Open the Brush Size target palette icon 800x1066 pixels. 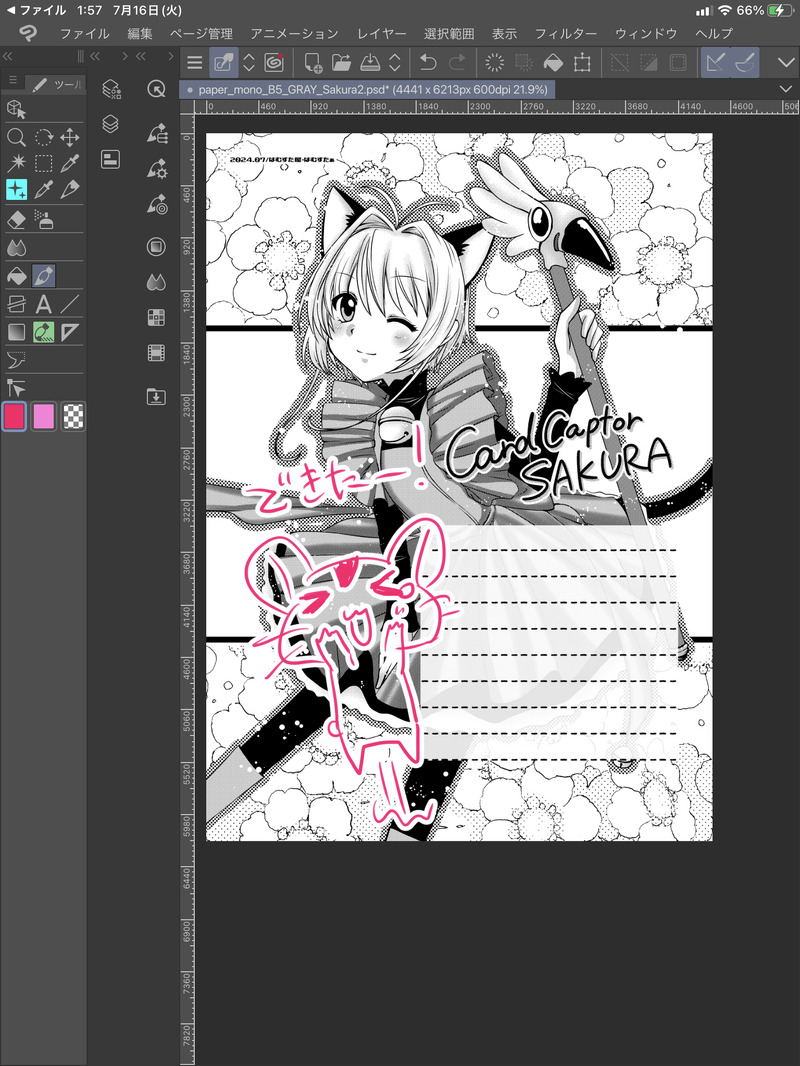point(157,204)
